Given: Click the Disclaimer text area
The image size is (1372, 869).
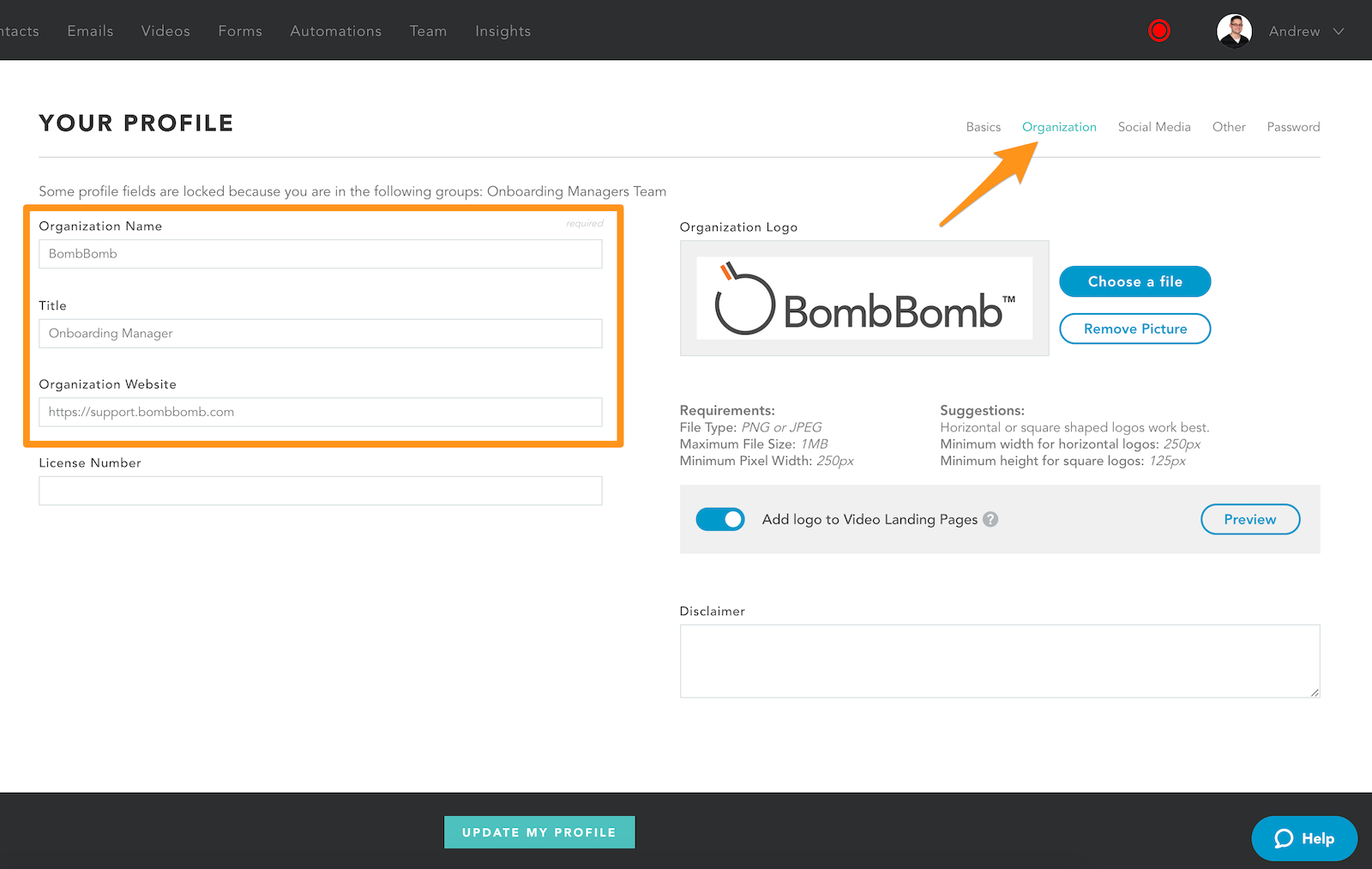Looking at the screenshot, I should [x=1000, y=661].
